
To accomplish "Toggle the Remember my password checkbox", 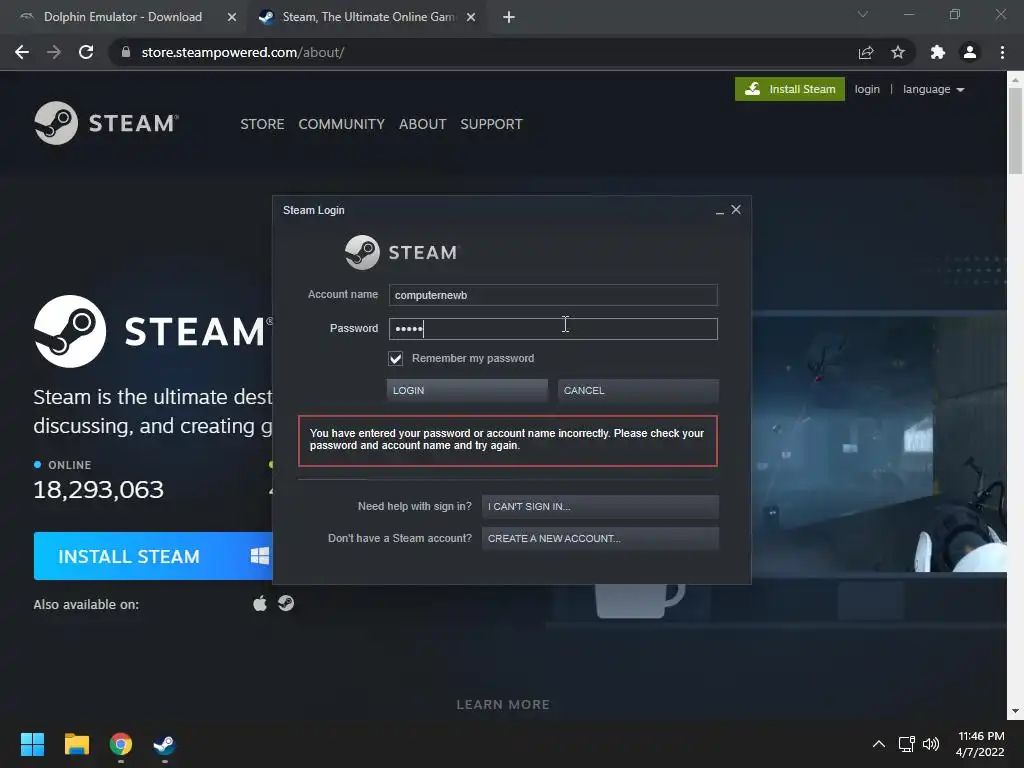I will tap(396, 359).
